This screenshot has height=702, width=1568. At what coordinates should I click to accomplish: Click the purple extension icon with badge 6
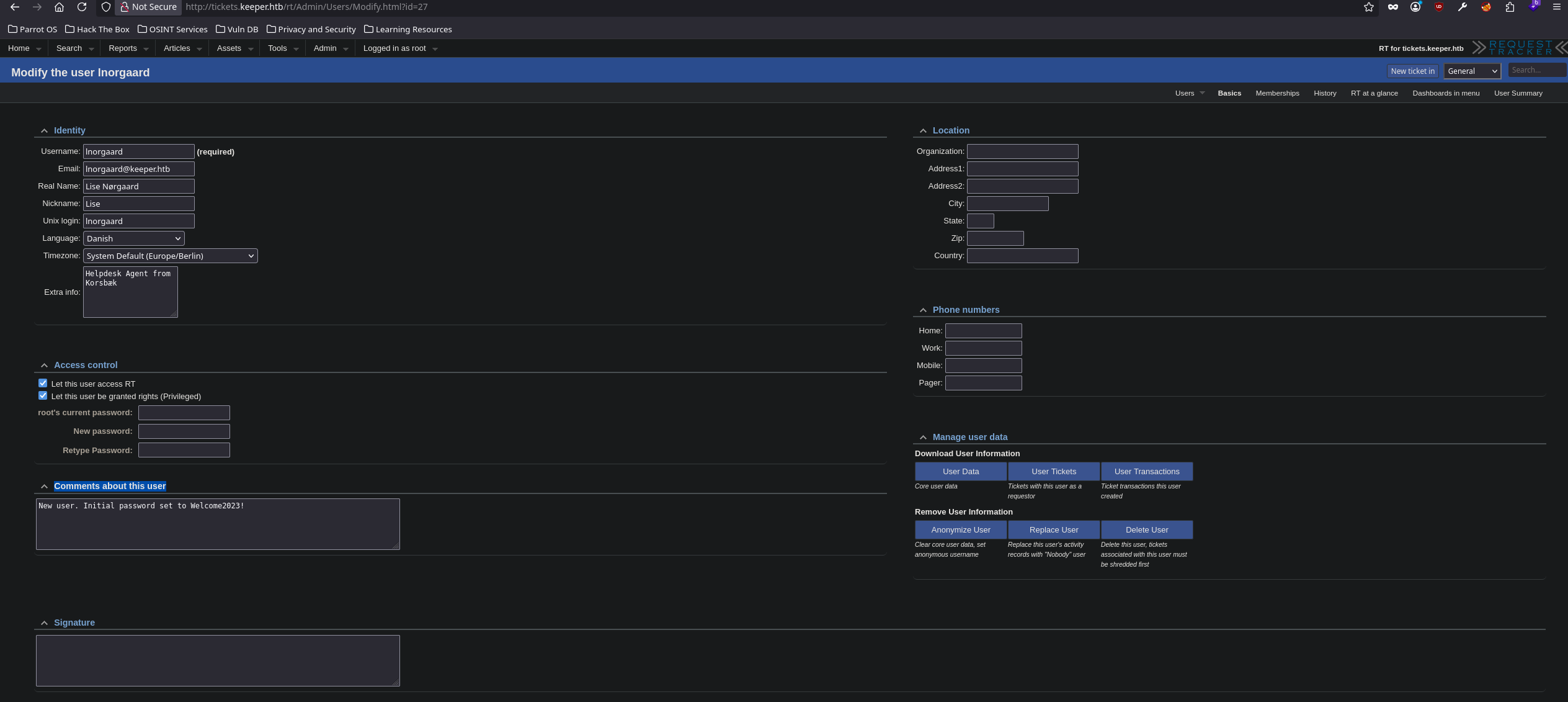click(x=1533, y=6)
